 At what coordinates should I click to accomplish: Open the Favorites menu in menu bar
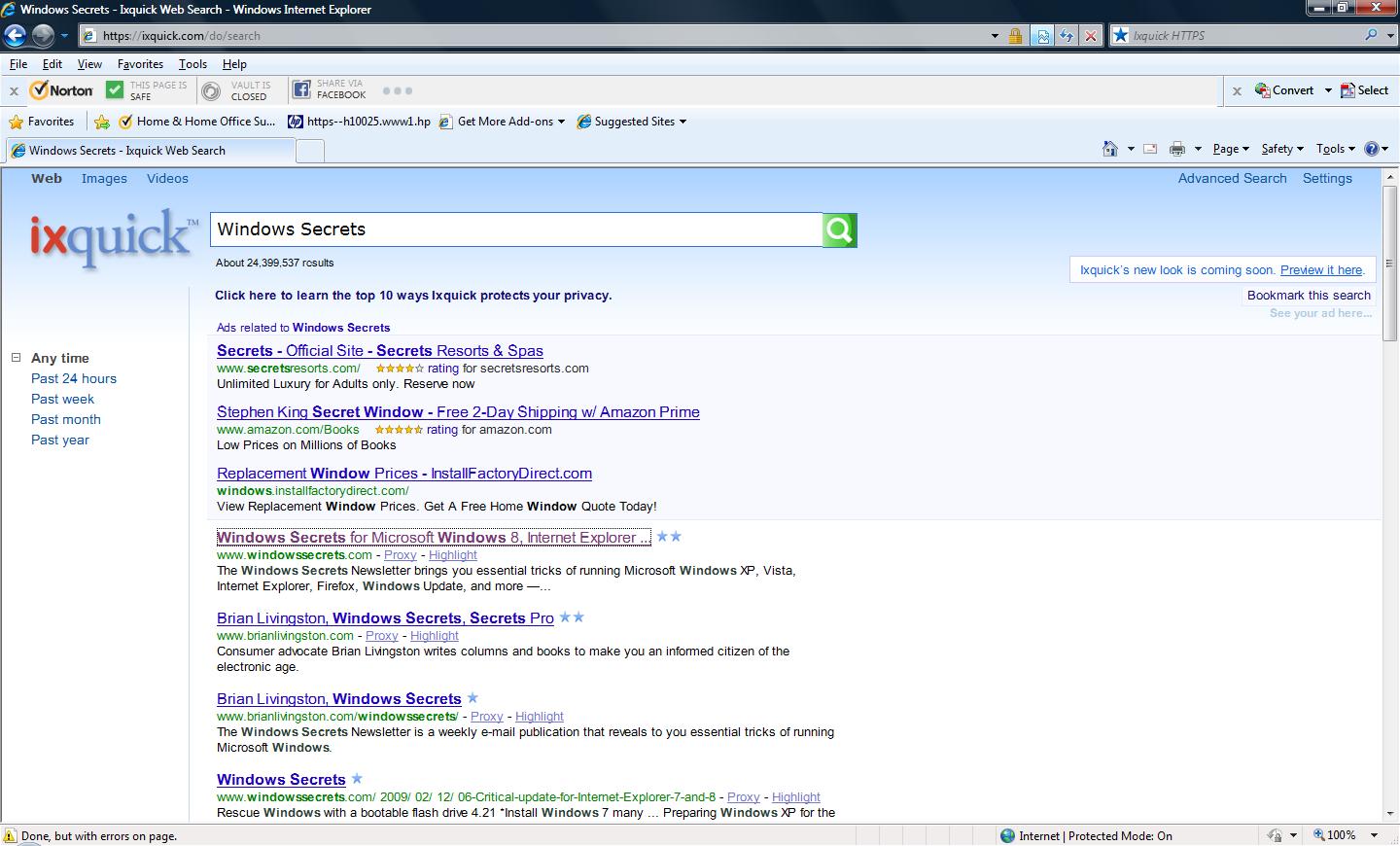(x=140, y=64)
